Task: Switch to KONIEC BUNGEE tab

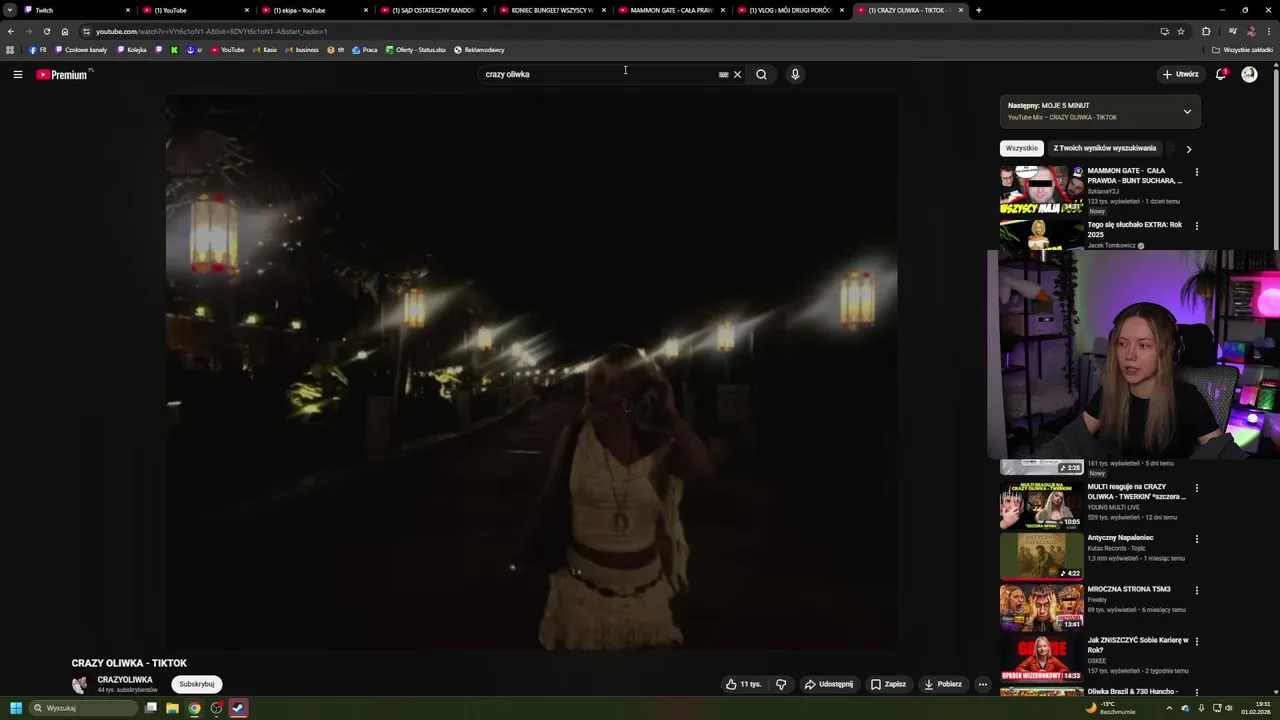Action: (551, 10)
